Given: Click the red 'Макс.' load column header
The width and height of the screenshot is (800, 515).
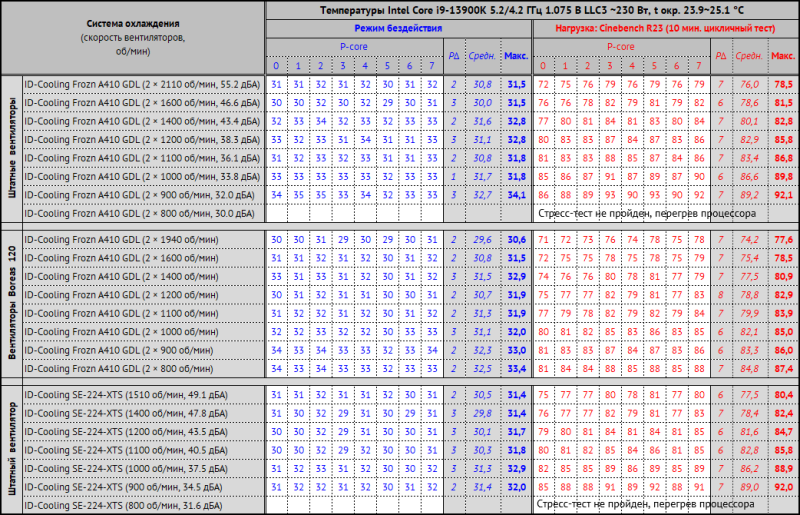Looking at the screenshot, I should (783, 56).
